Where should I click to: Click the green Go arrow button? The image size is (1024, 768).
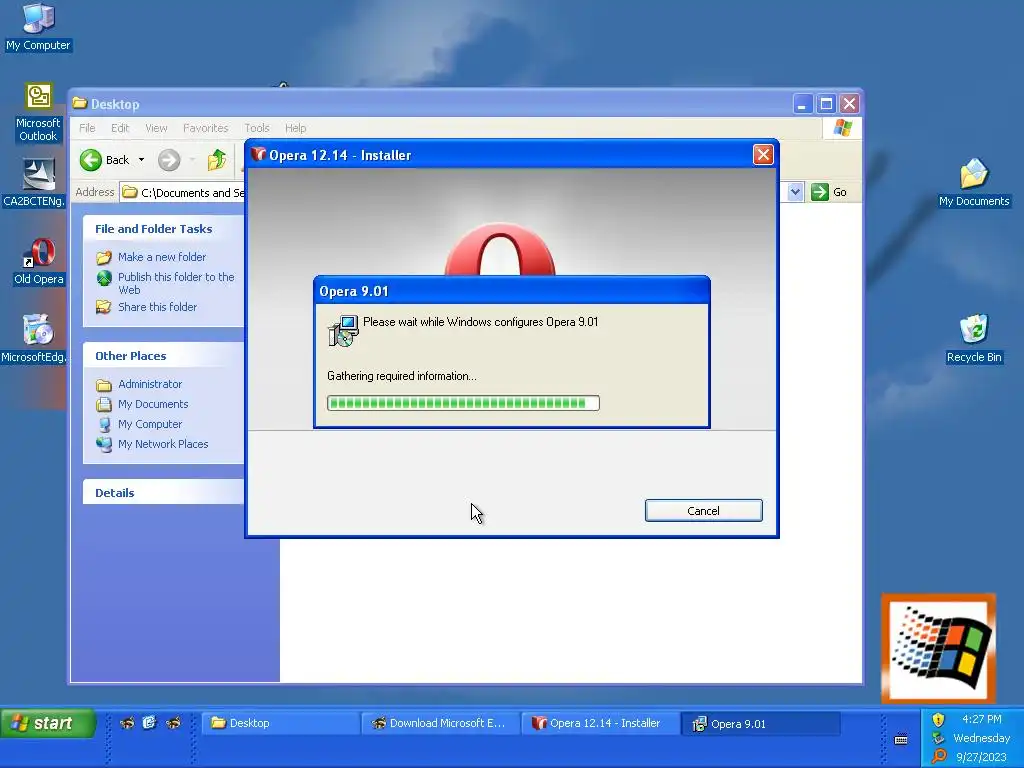(x=820, y=192)
